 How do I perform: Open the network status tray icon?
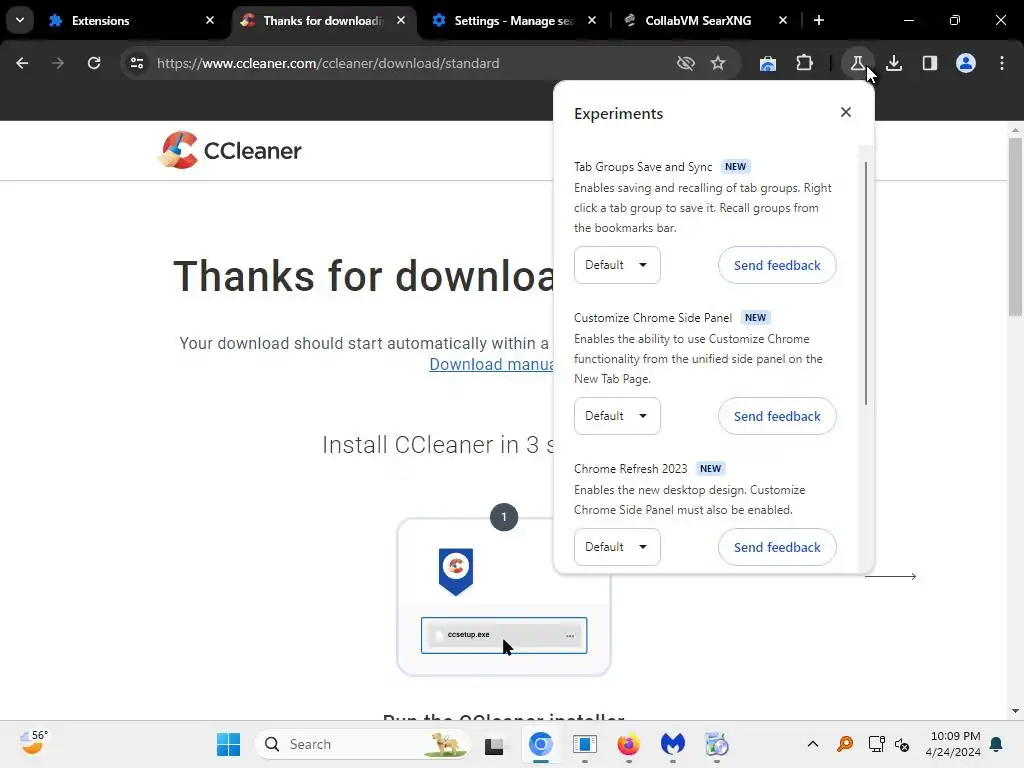point(876,744)
